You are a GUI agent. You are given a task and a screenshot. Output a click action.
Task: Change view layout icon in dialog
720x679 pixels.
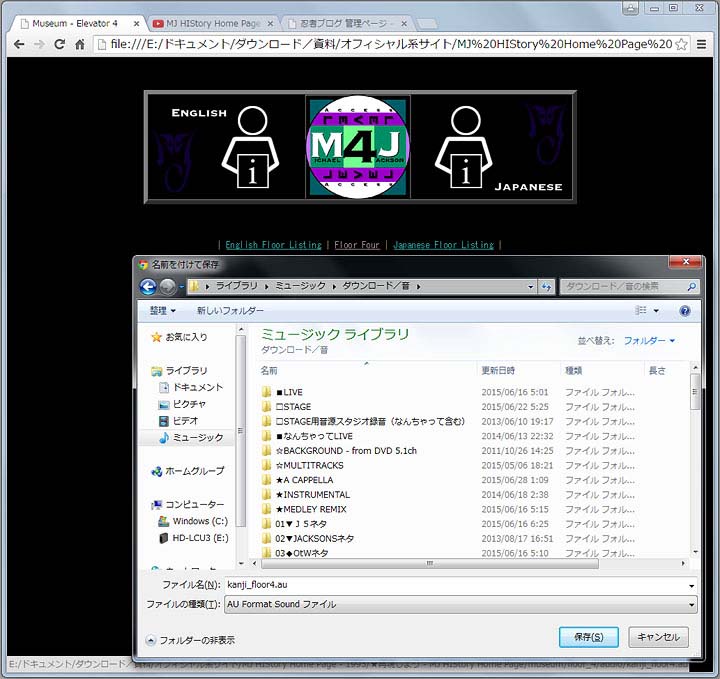pyautogui.click(x=641, y=311)
